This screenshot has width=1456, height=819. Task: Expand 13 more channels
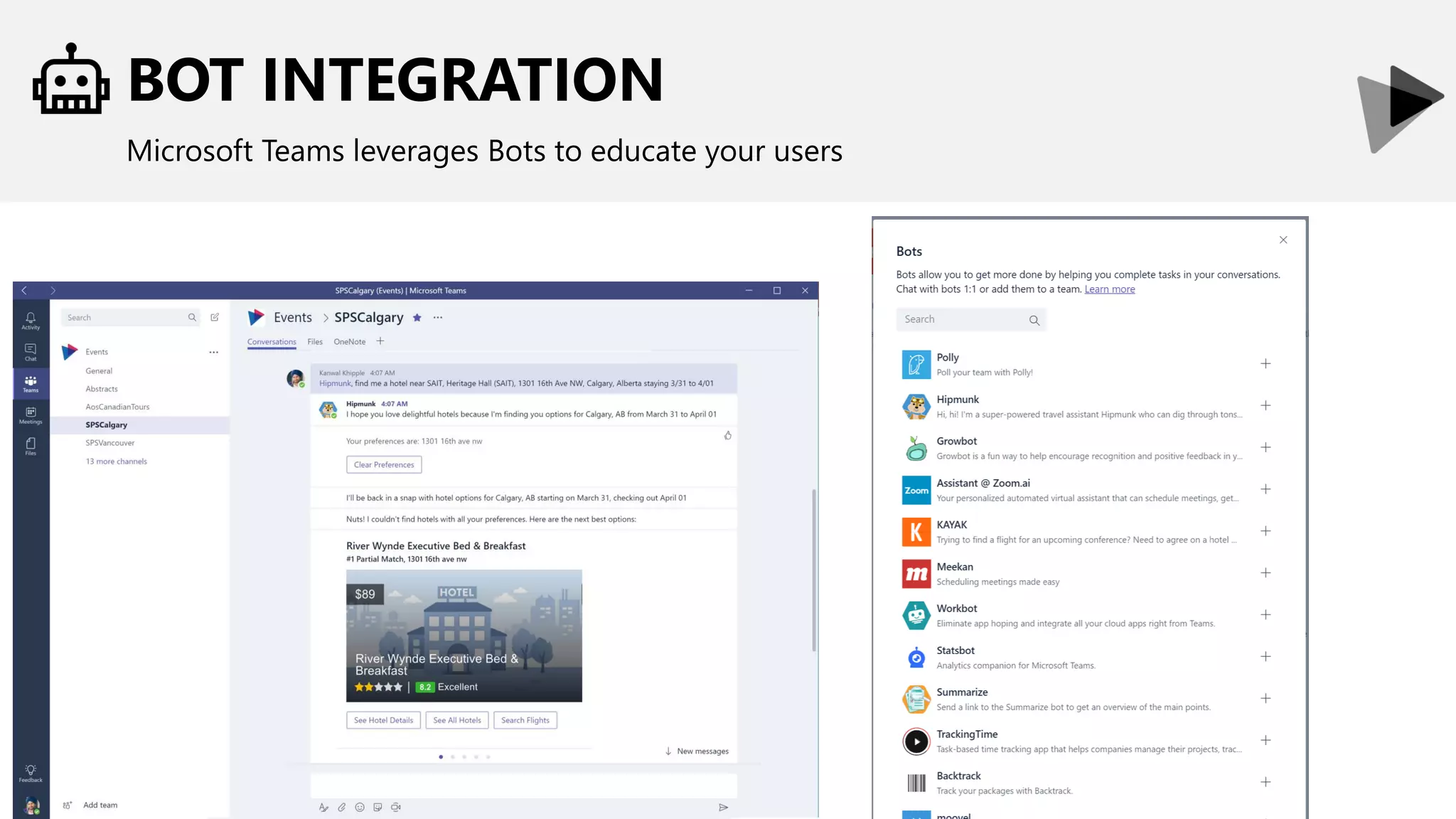coord(116,461)
